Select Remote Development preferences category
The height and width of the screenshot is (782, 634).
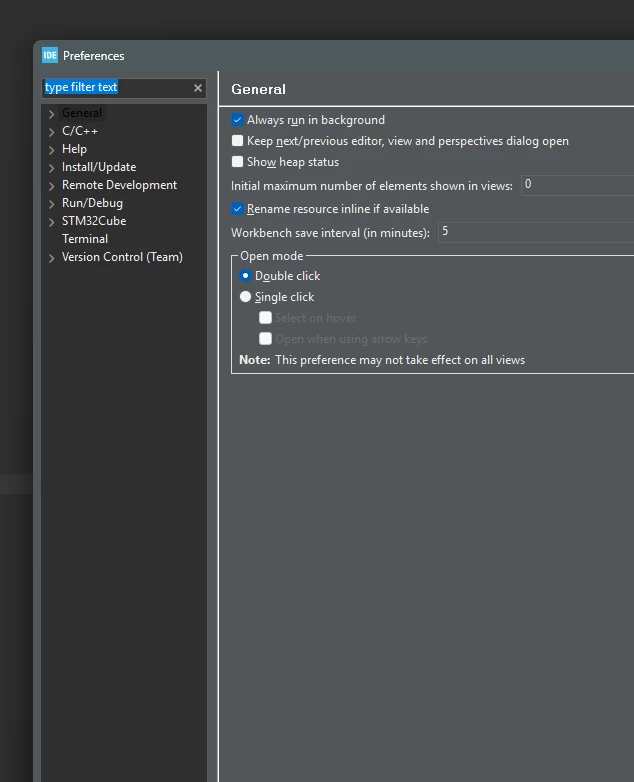tap(119, 185)
